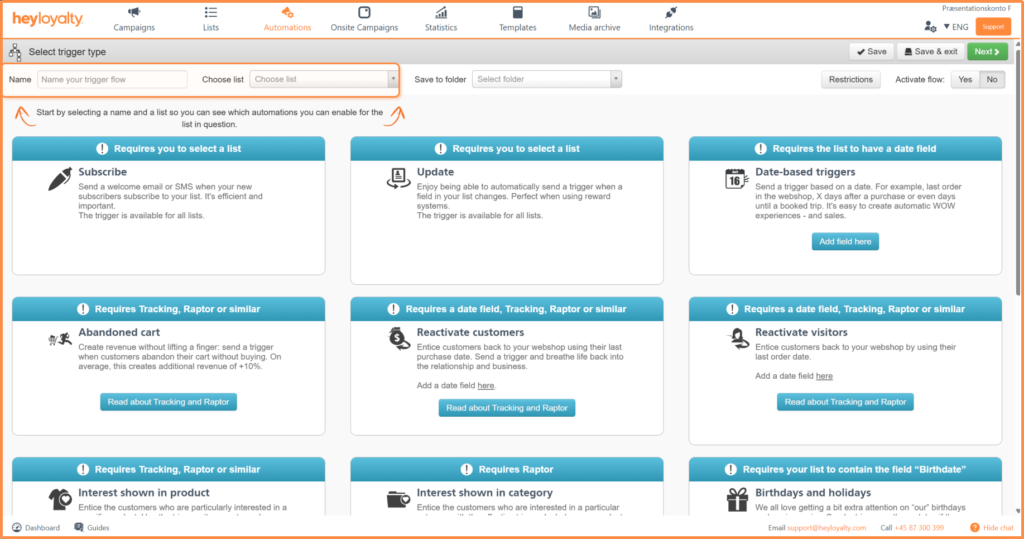Open the Select folder dropdown
This screenshot has height=539, width=1024.
[547, 79]
